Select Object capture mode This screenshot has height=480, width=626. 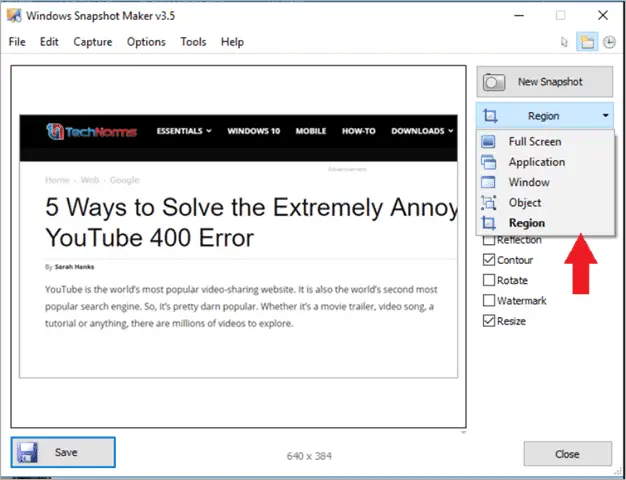[x=545, y=202]
